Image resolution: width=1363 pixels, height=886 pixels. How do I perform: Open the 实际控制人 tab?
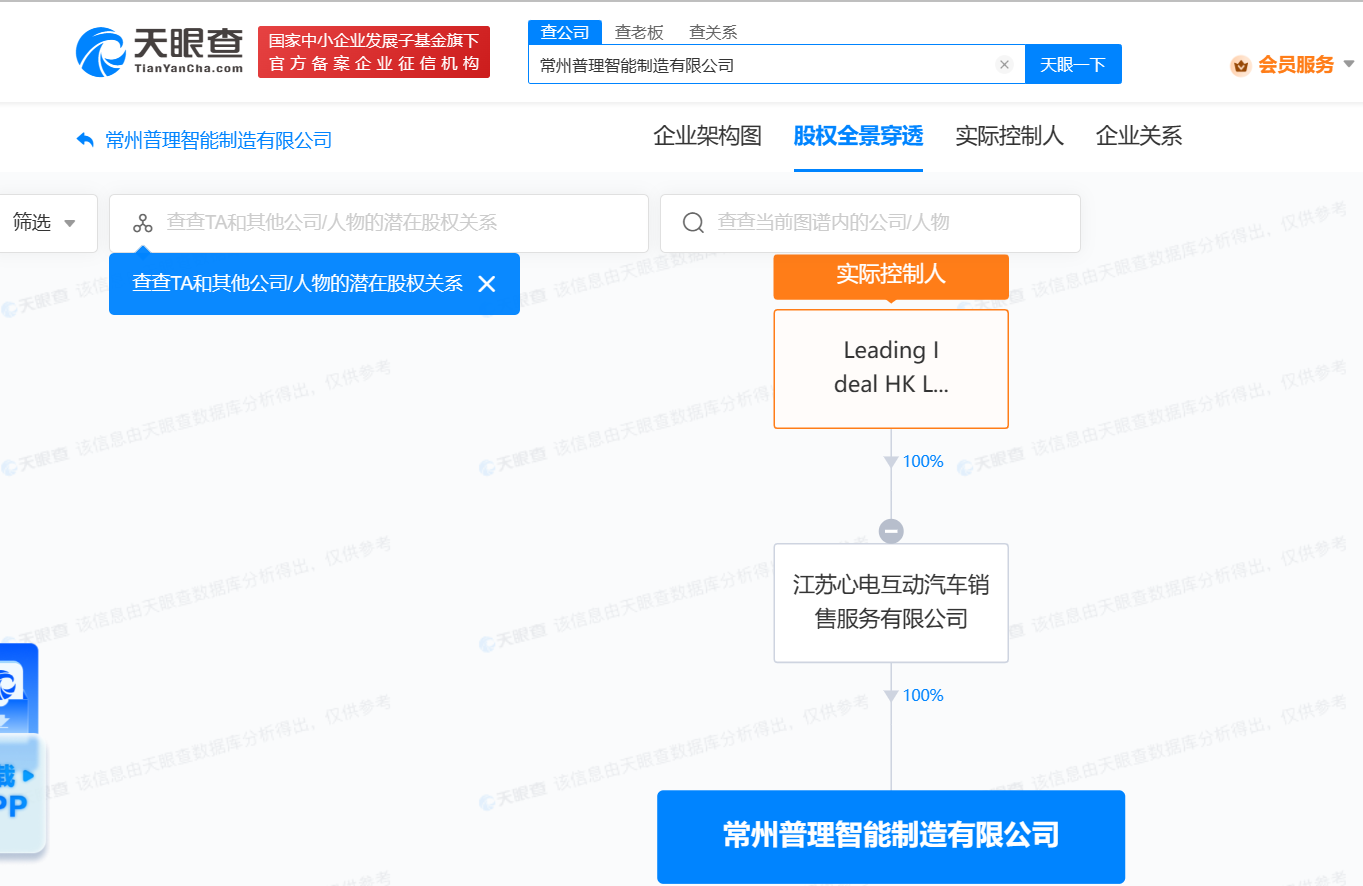click(1009, 136)
